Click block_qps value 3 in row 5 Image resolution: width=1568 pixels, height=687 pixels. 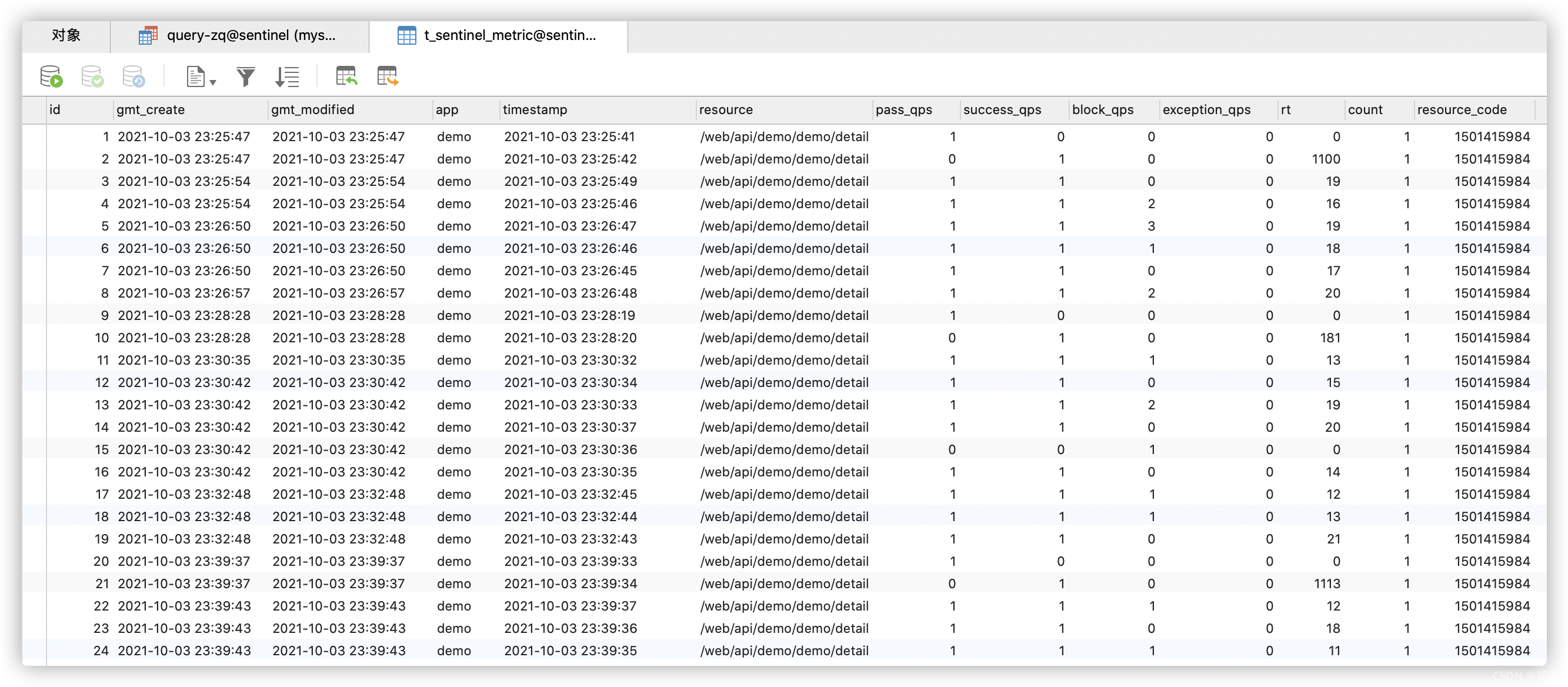coord(1150,226)
